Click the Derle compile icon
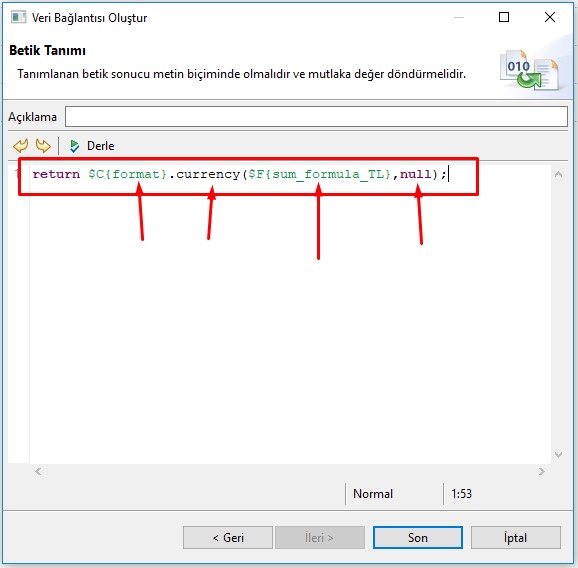The width and height of the screenshot is (578, 568). 74,146
